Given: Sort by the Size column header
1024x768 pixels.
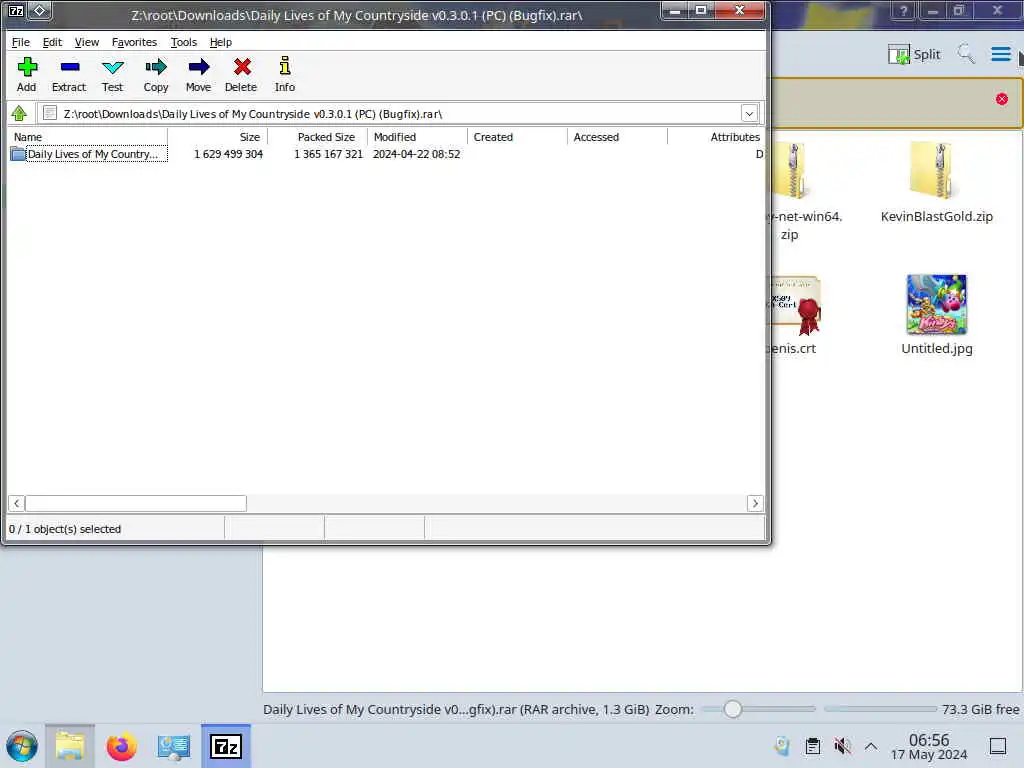Looking at the screenshot, I should 218,137.
